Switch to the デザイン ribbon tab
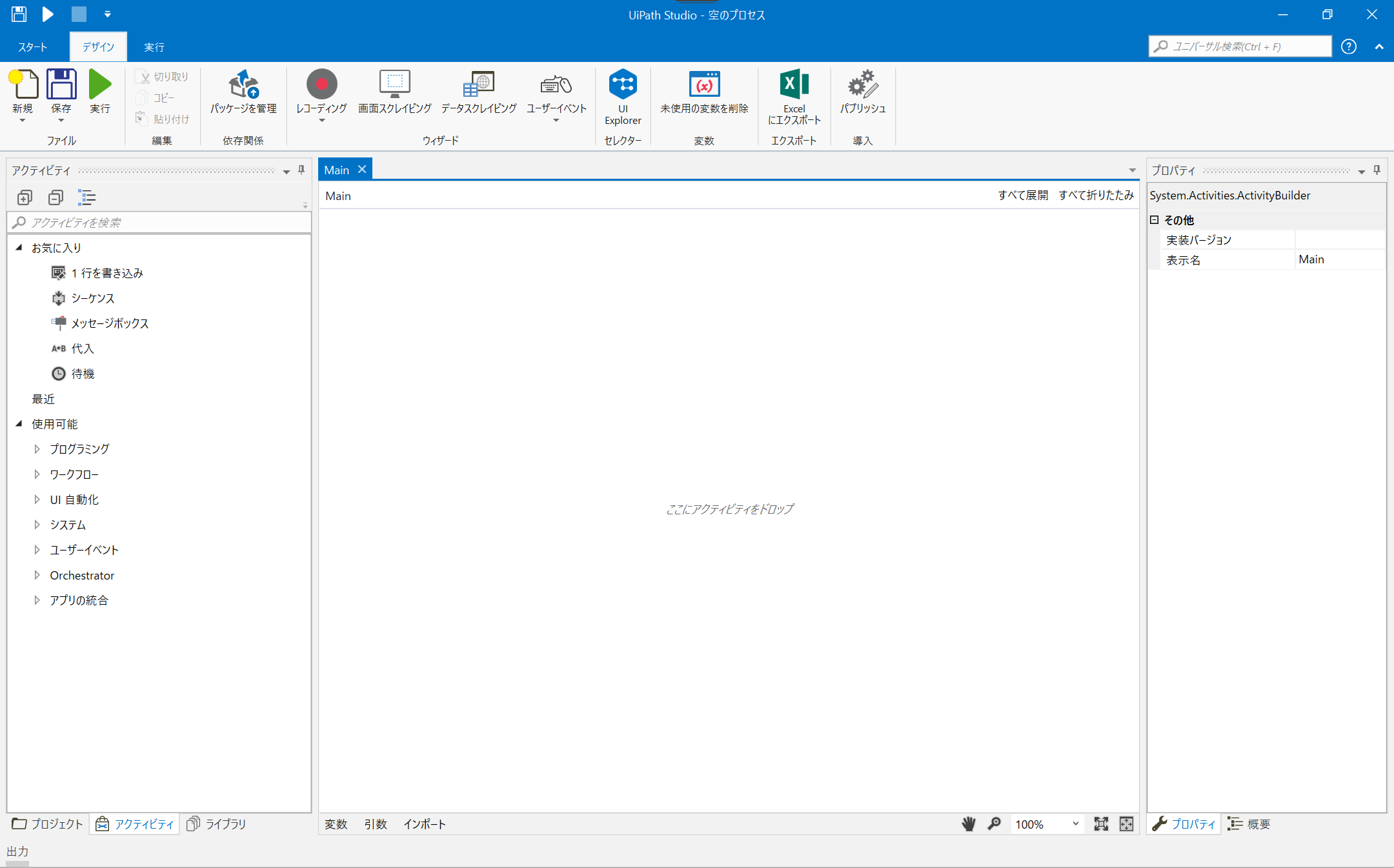 point(98,47)
